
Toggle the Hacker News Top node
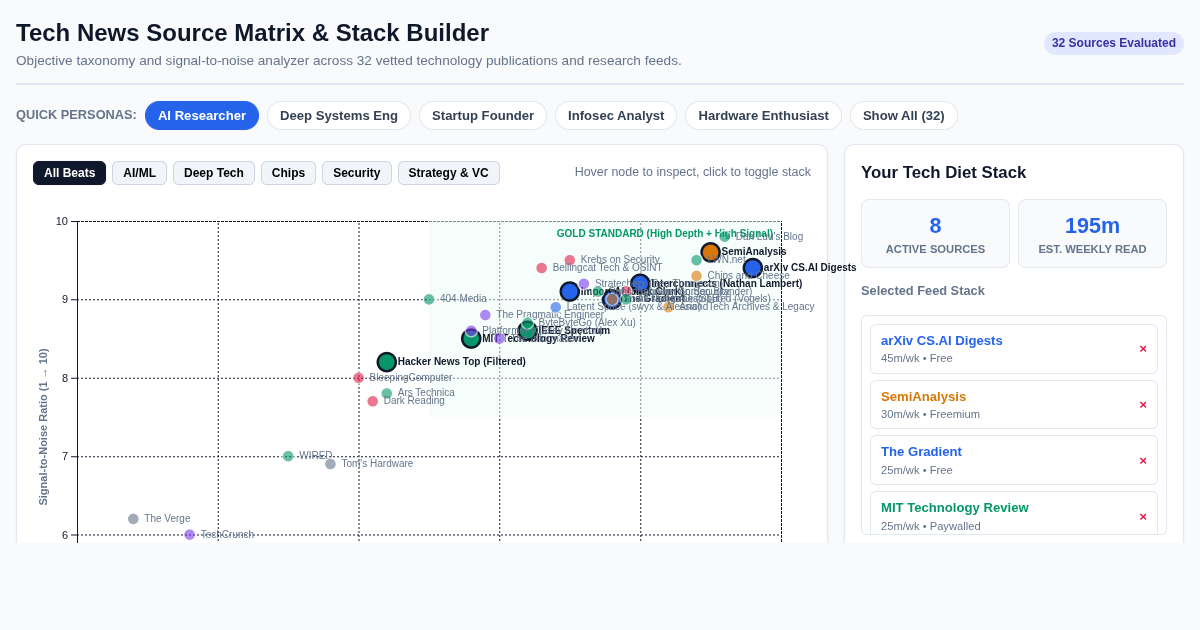pyautogui.click(x=387, y=362)
